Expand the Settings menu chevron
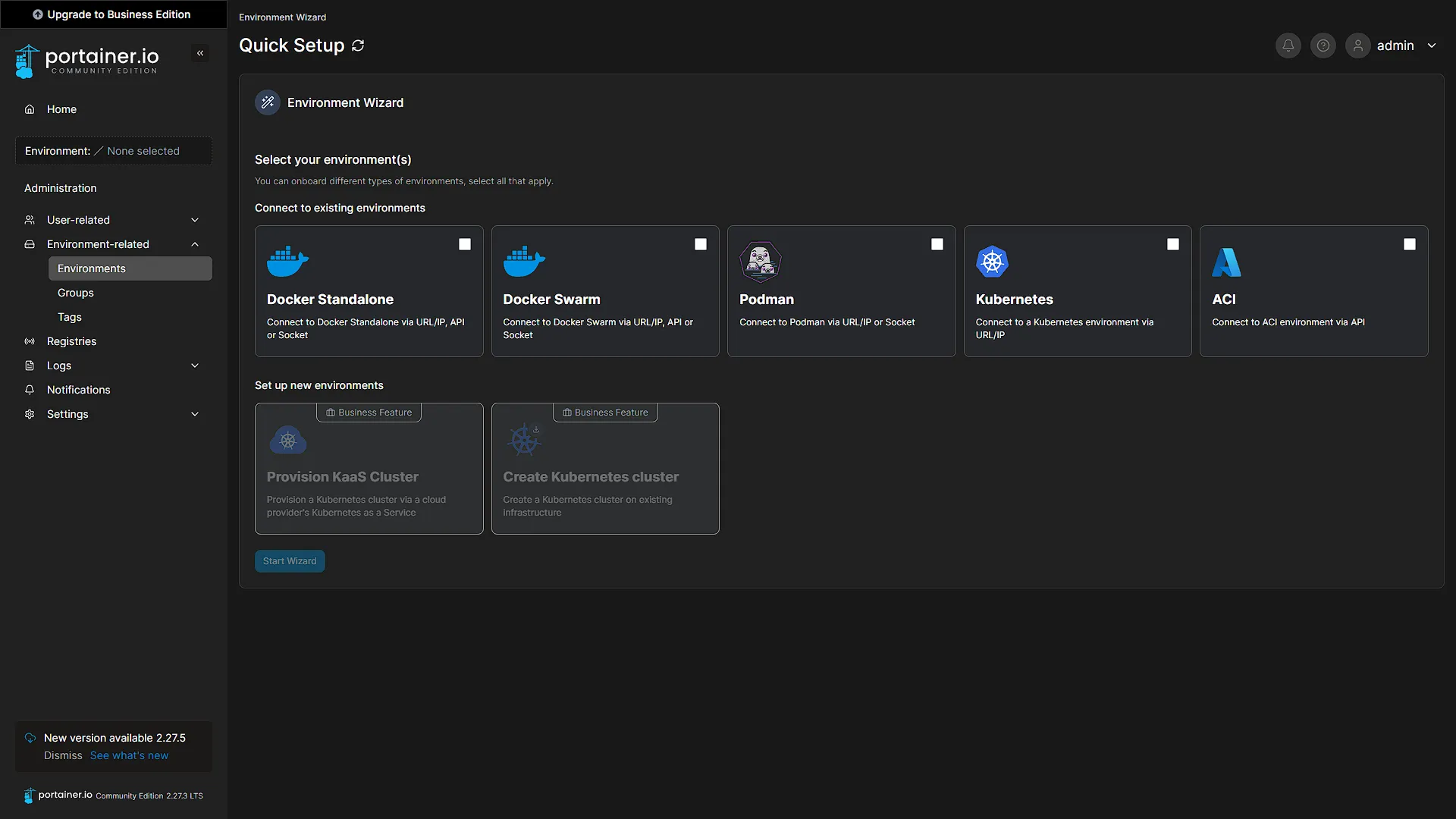The image size is (1456, 819). point(195,414)
